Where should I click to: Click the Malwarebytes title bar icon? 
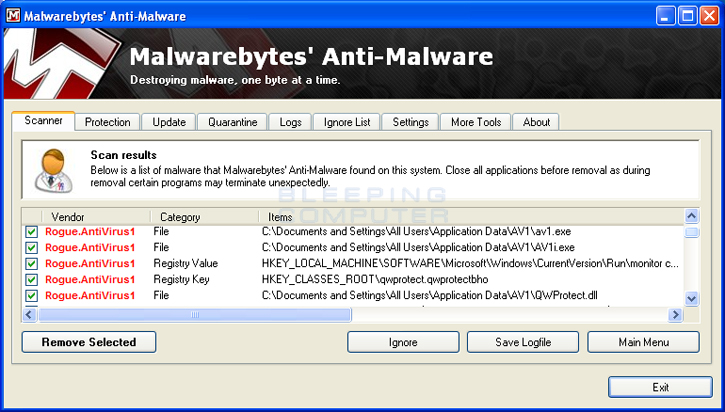click(x=13, y=15)
